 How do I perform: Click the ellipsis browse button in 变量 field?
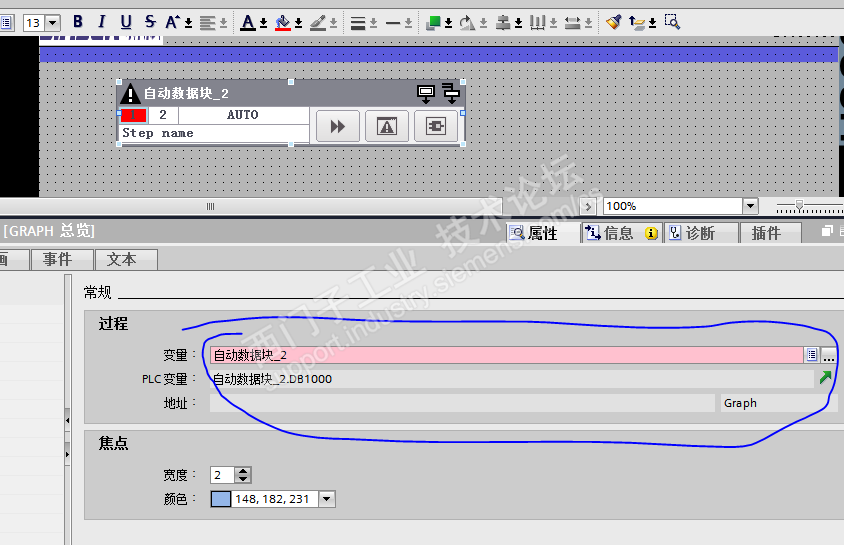pos(828,355)
